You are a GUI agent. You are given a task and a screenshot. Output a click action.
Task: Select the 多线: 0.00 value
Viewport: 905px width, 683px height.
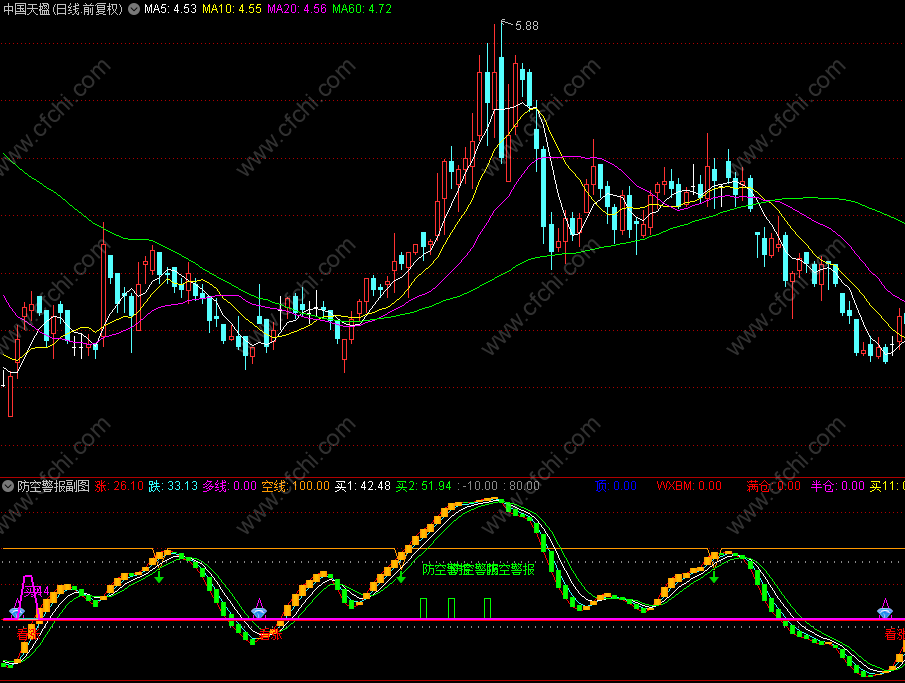point(229,486)
